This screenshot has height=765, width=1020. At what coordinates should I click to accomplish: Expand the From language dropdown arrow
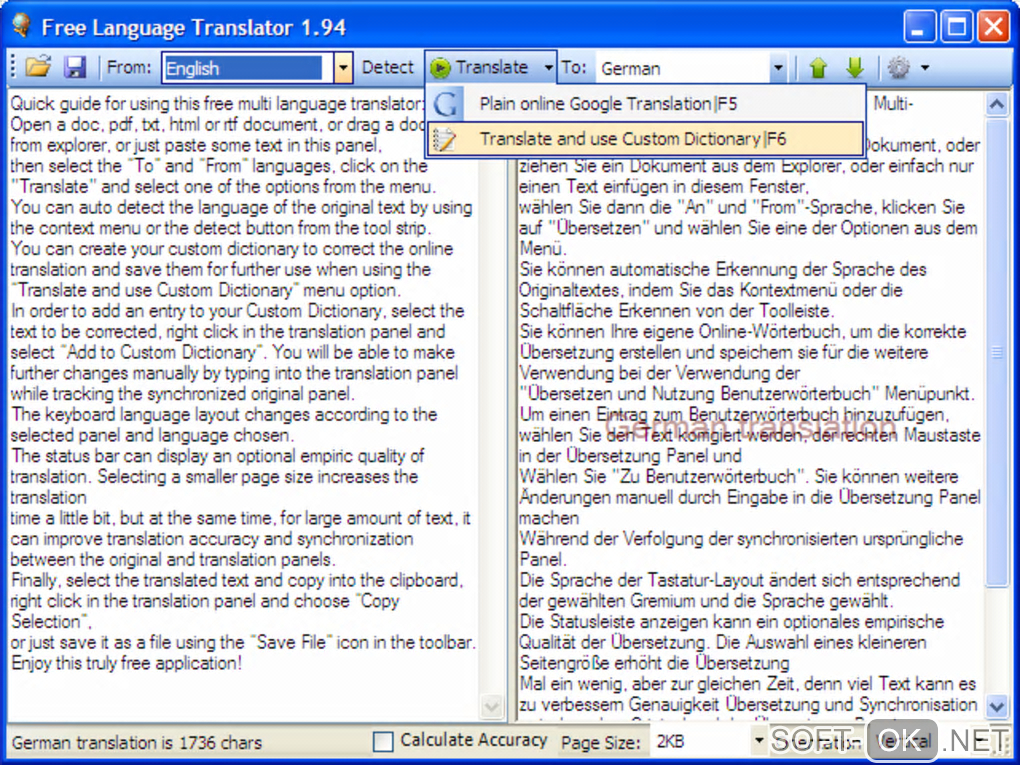coord(343,68)
